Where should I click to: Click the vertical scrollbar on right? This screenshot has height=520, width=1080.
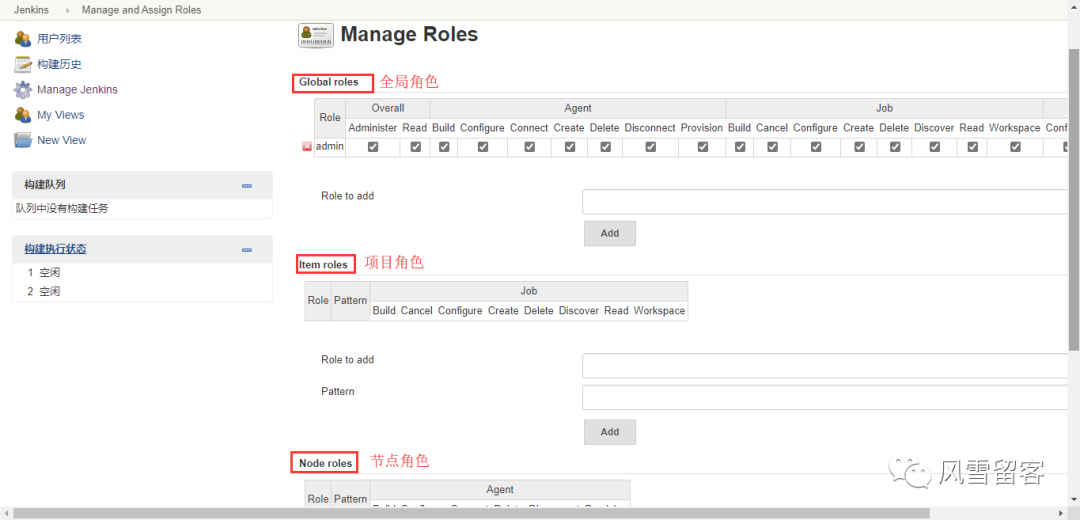click(1073, 200)
